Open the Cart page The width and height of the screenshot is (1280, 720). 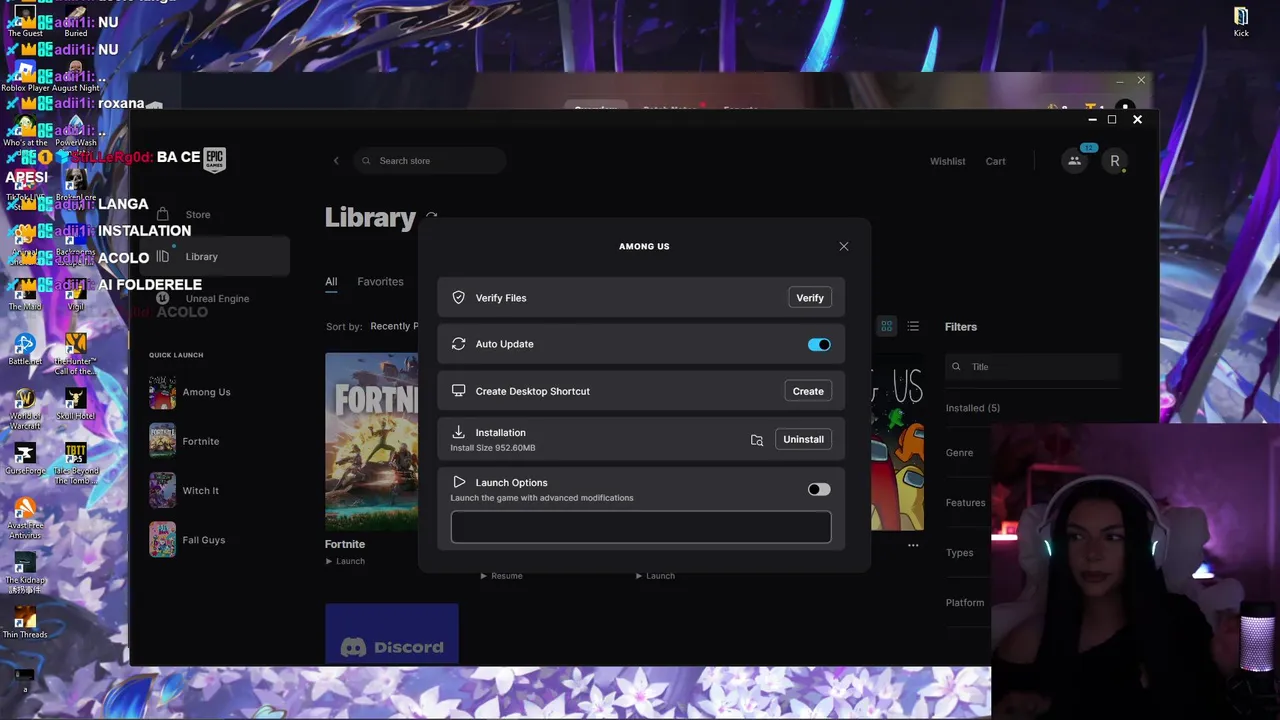995,161
